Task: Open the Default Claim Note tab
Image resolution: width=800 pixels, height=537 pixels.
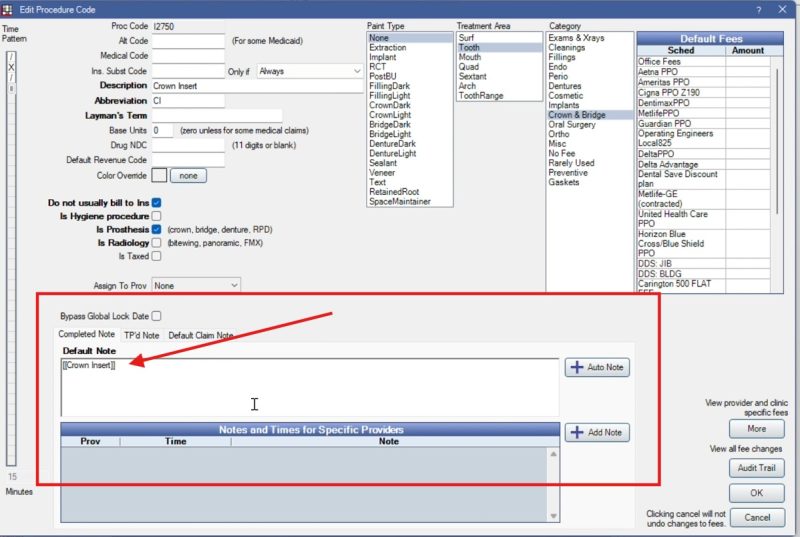Action: point(201,335)
